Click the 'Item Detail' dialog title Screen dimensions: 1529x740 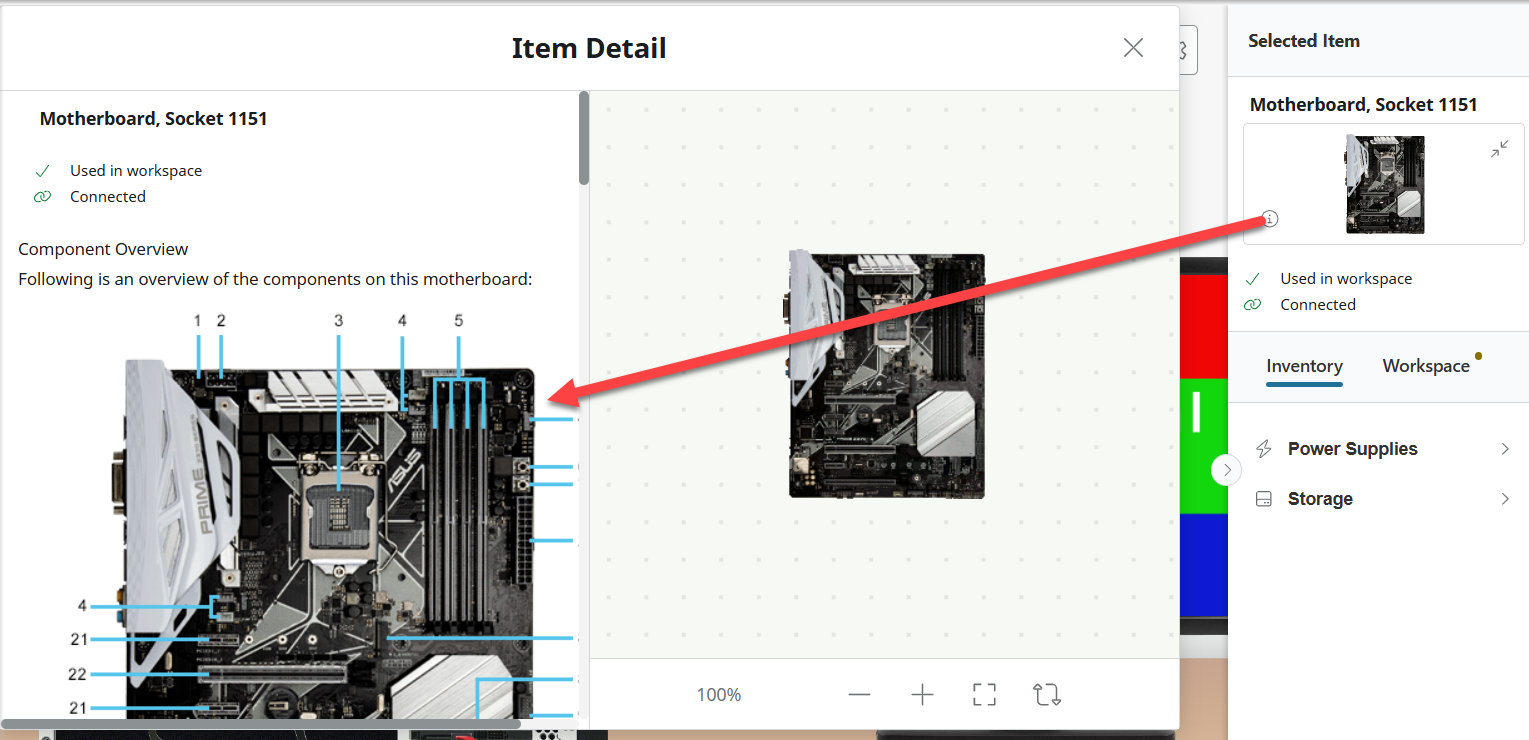click(x=589, y=48)
